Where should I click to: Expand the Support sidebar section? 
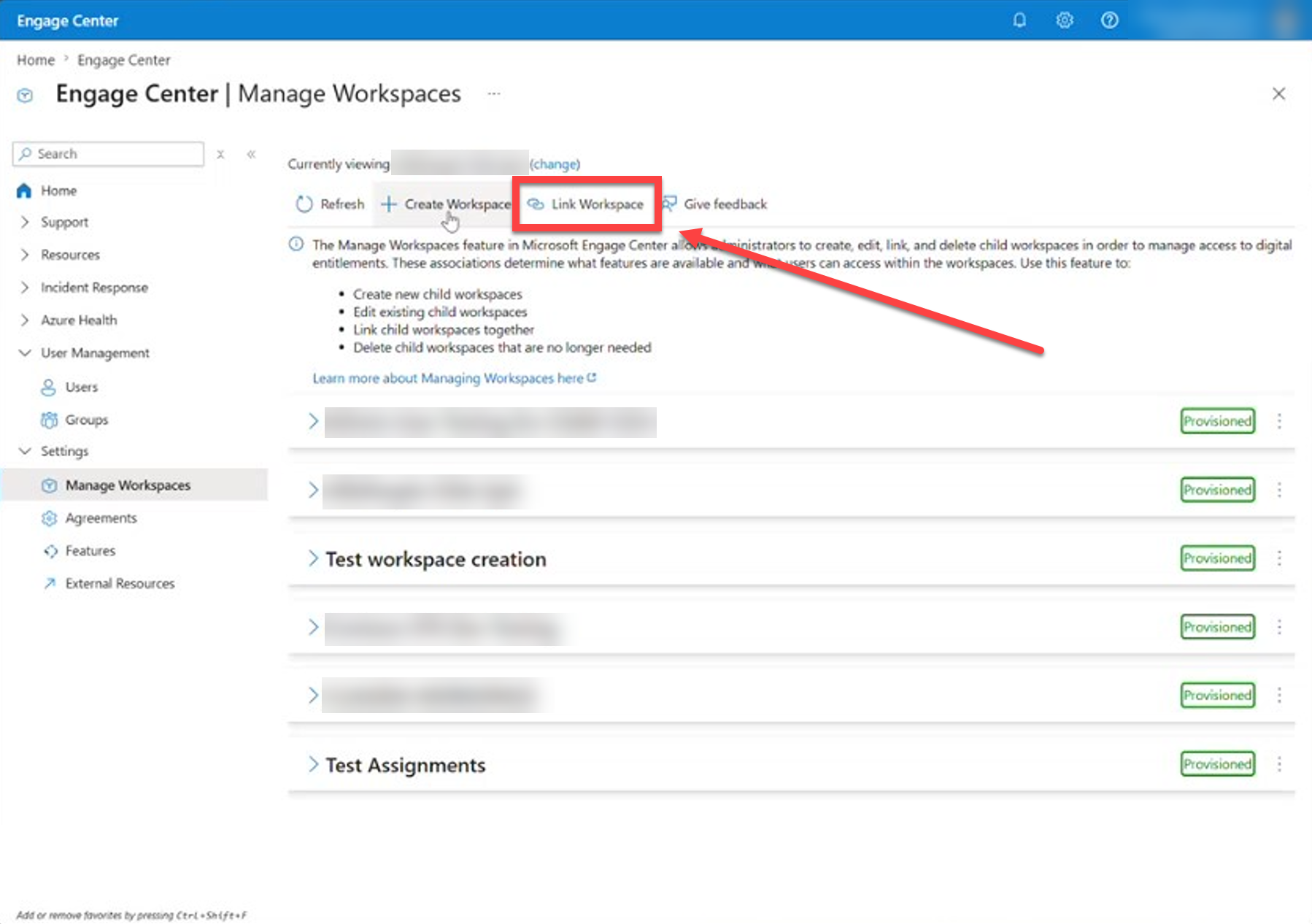click(x=25, y=222)
